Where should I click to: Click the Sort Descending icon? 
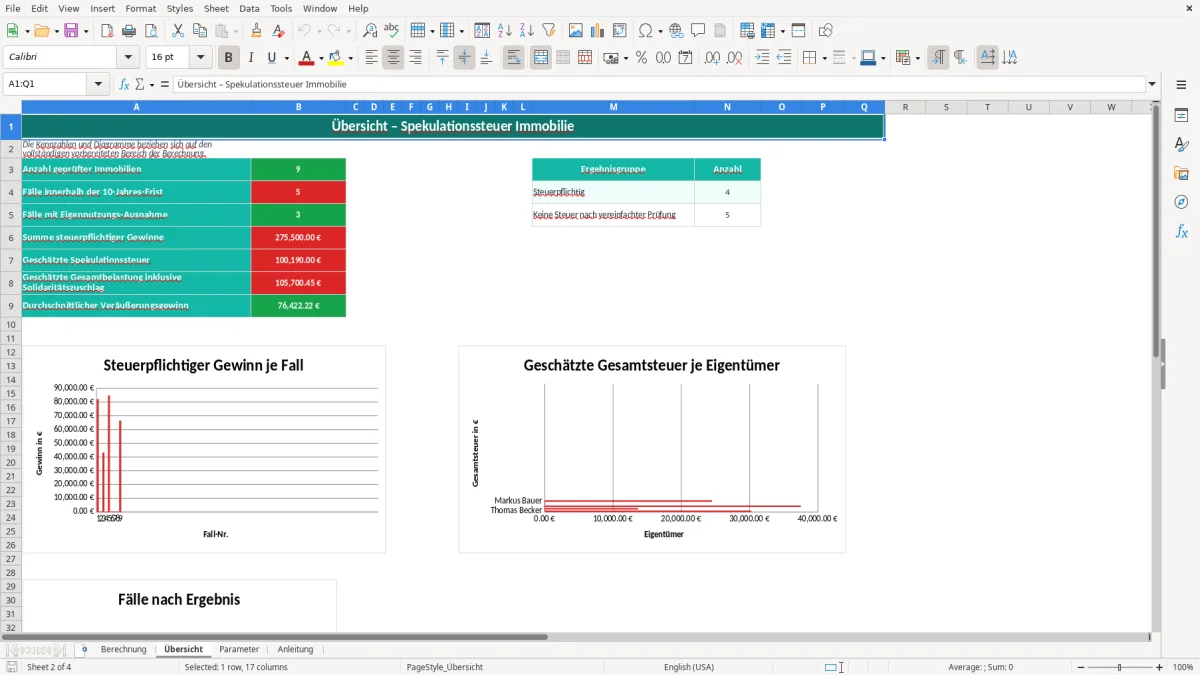pos(527,31)
